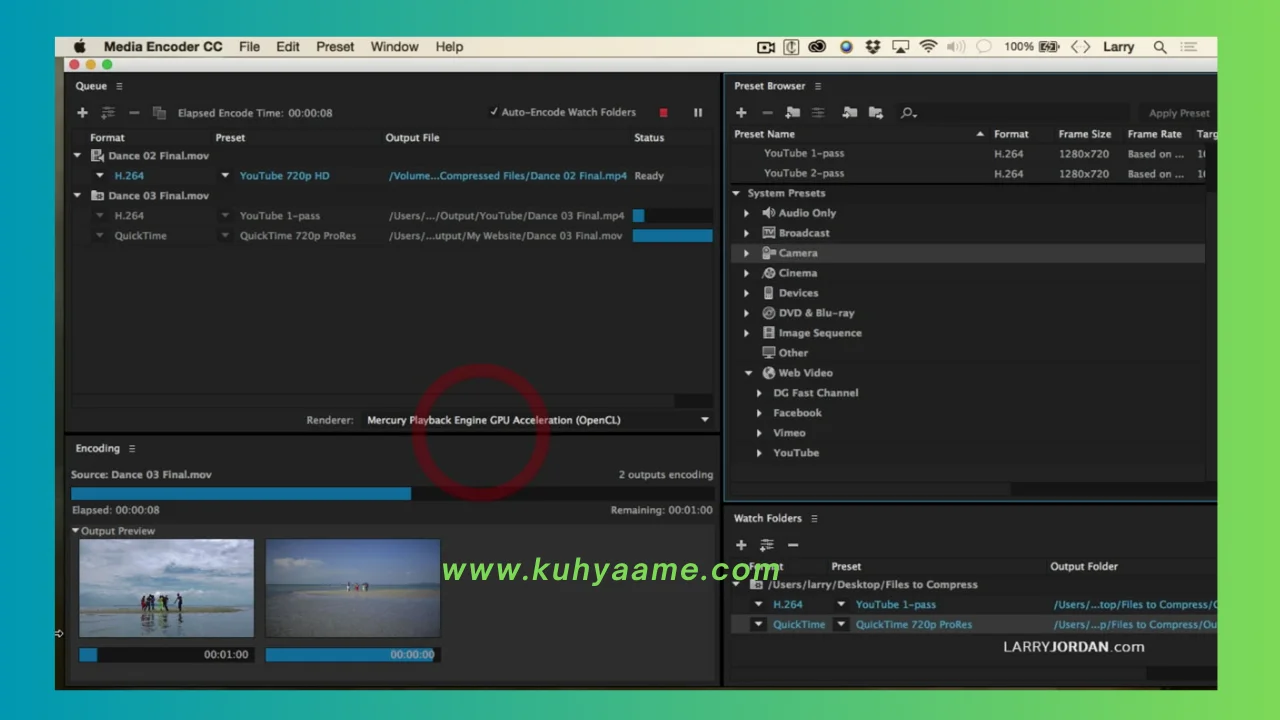Open the Window menu
The height and width of the screenshot is (720, 1280).
(394, 47)
